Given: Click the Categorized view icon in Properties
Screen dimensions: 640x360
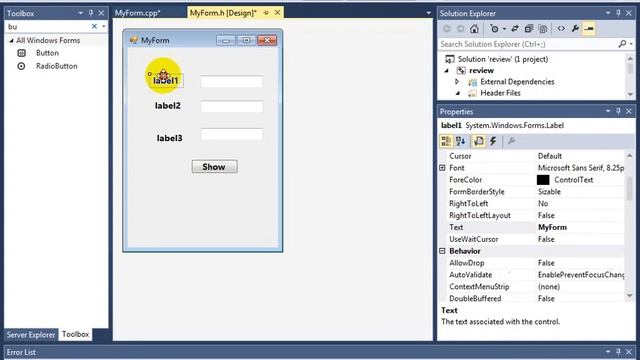Looking at the screenshot, I should (x=446, y=141).
